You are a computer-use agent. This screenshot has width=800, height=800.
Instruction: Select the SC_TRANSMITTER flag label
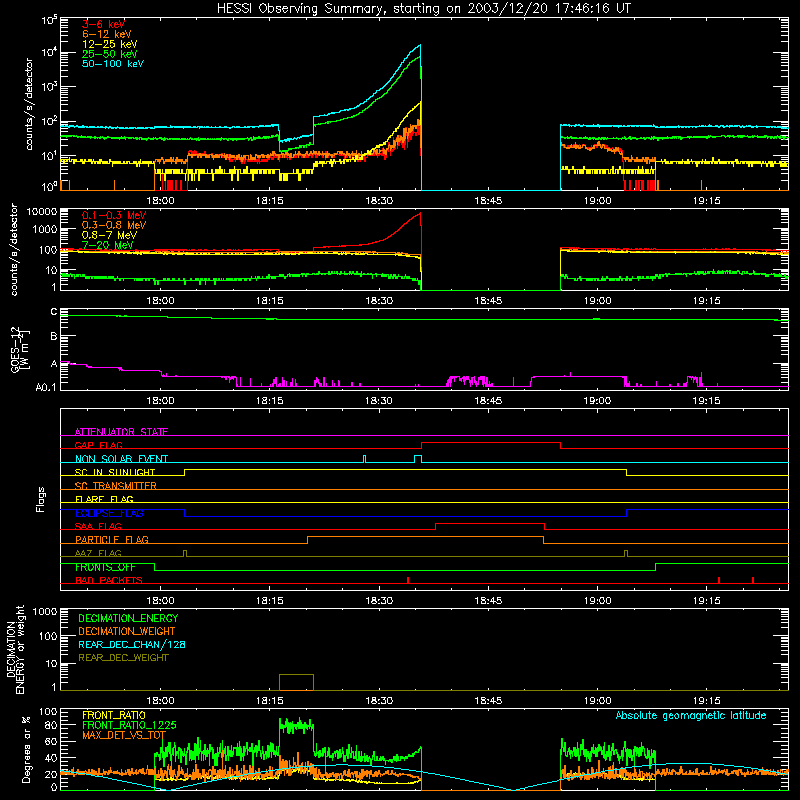[x=116, y=486]
